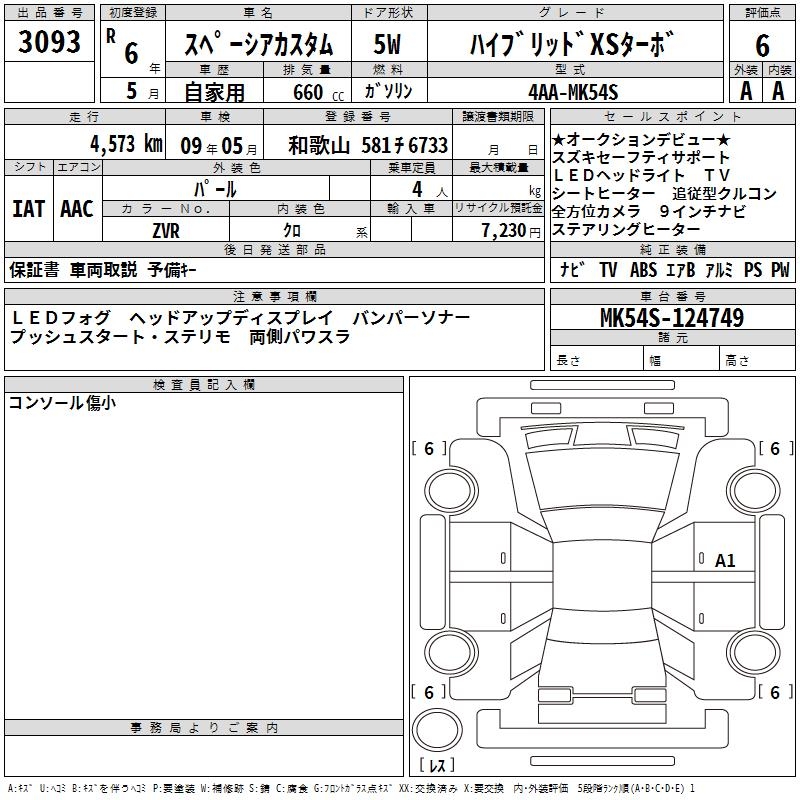Image resolution: width=800 pixels, height=800 pixels.
Task: Click the mileage value 4,573 km
Action: tap(125, 144)
